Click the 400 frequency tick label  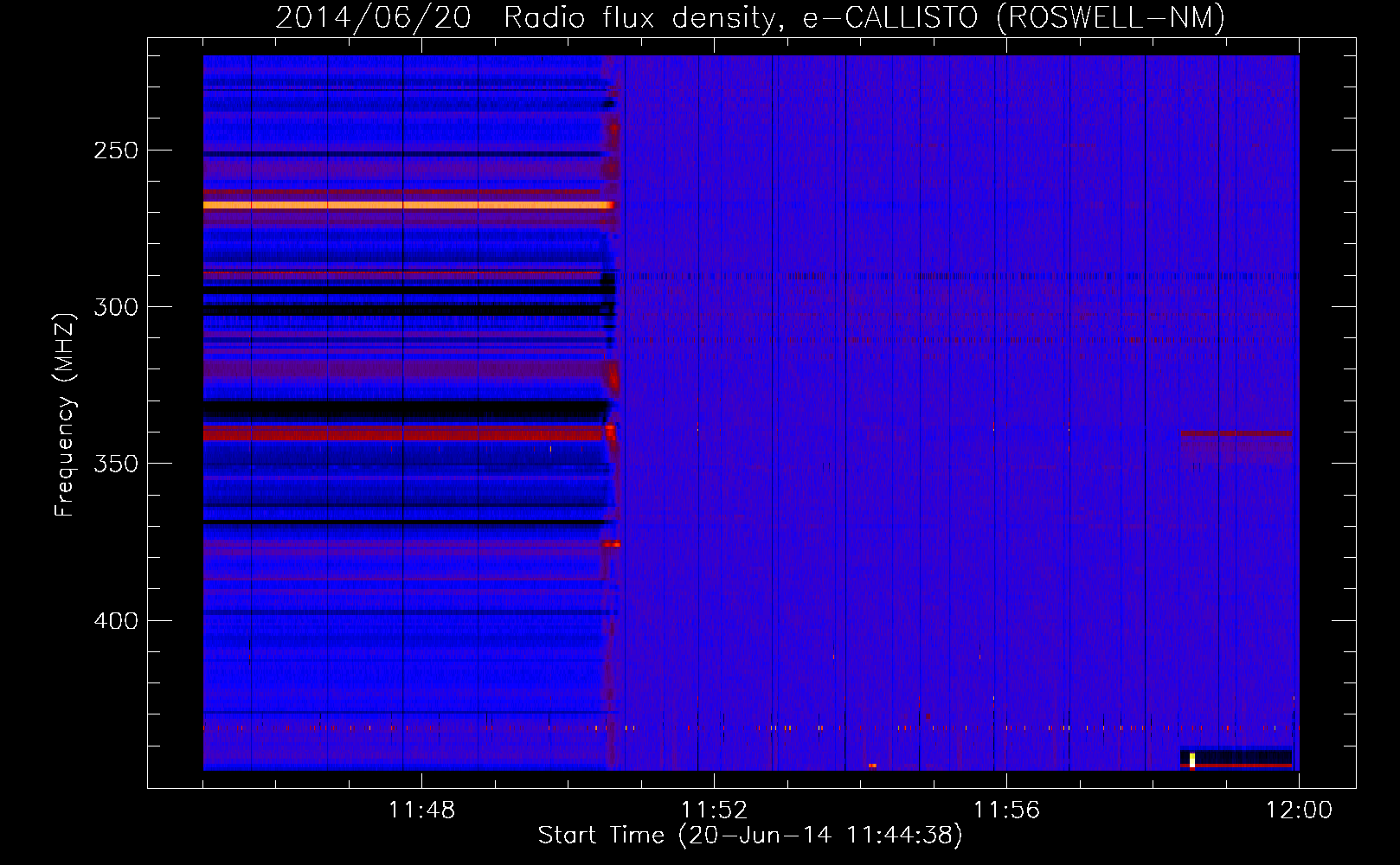116,621
